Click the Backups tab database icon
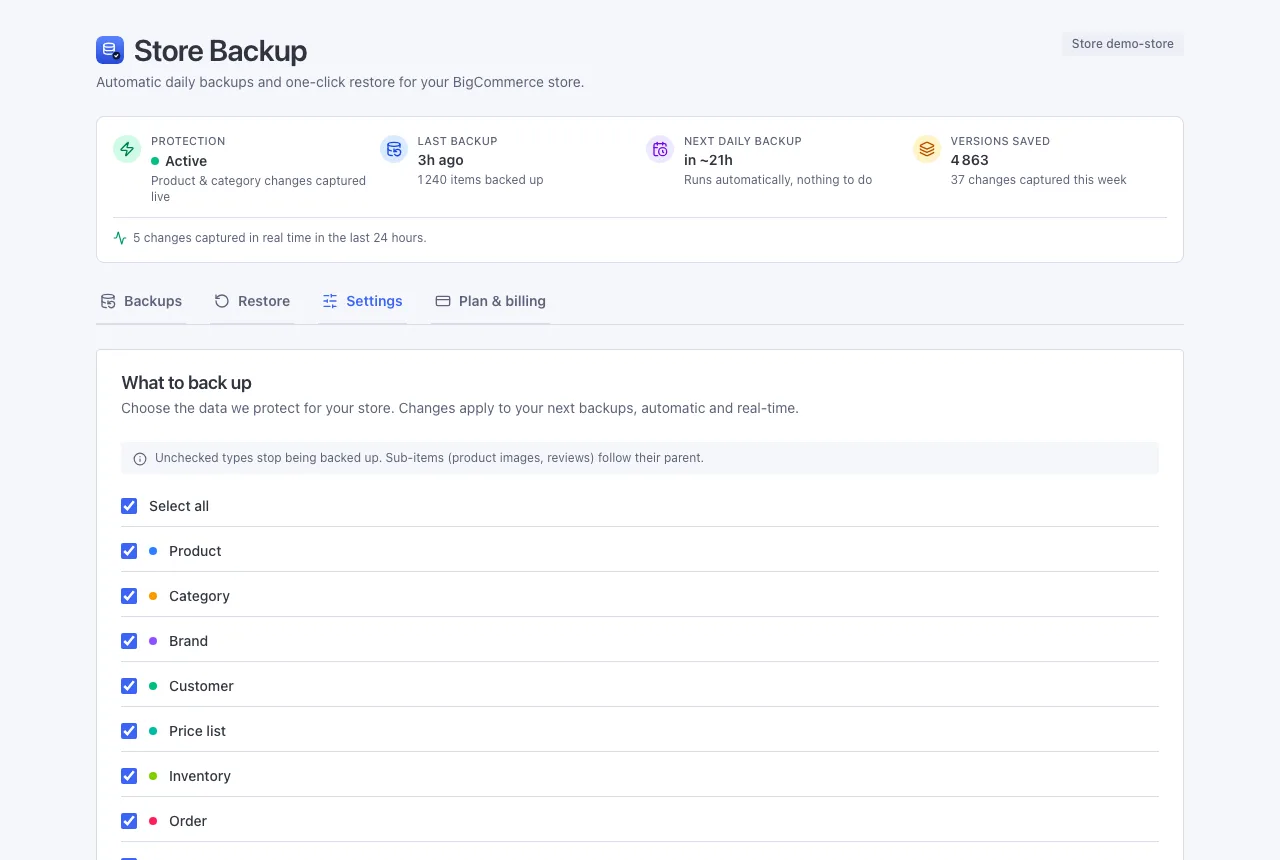This screenshot has height=860, width=1280. coord(108,301)
